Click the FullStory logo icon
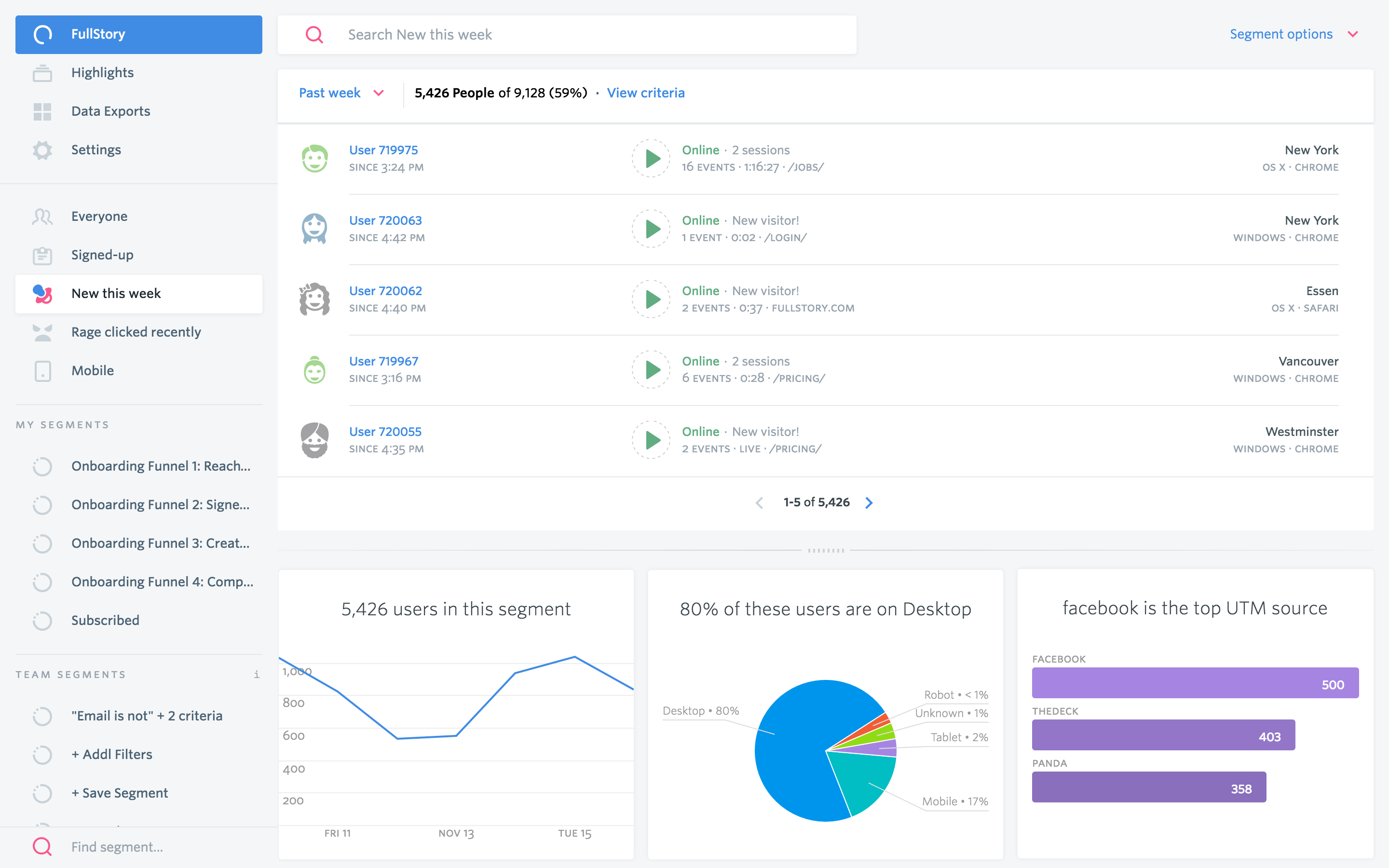1389x868 pixels. tap(42, 34)
